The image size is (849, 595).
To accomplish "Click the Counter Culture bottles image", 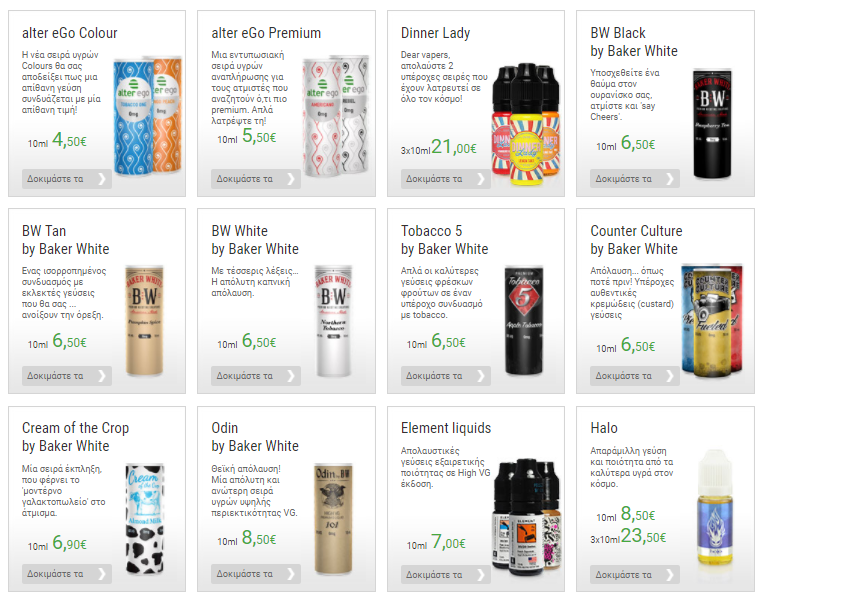I will (x=712, y=319).
